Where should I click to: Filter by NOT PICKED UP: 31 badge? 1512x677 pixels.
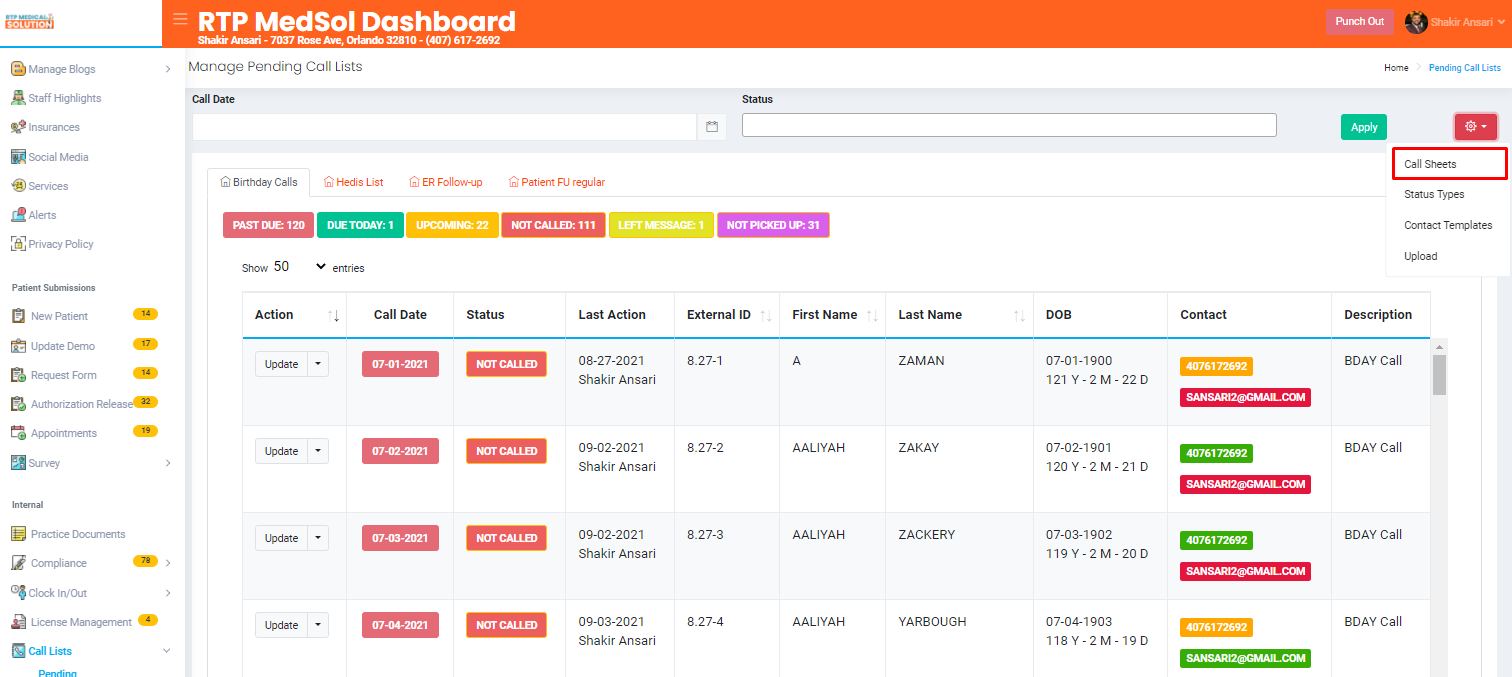click(773, 225)
